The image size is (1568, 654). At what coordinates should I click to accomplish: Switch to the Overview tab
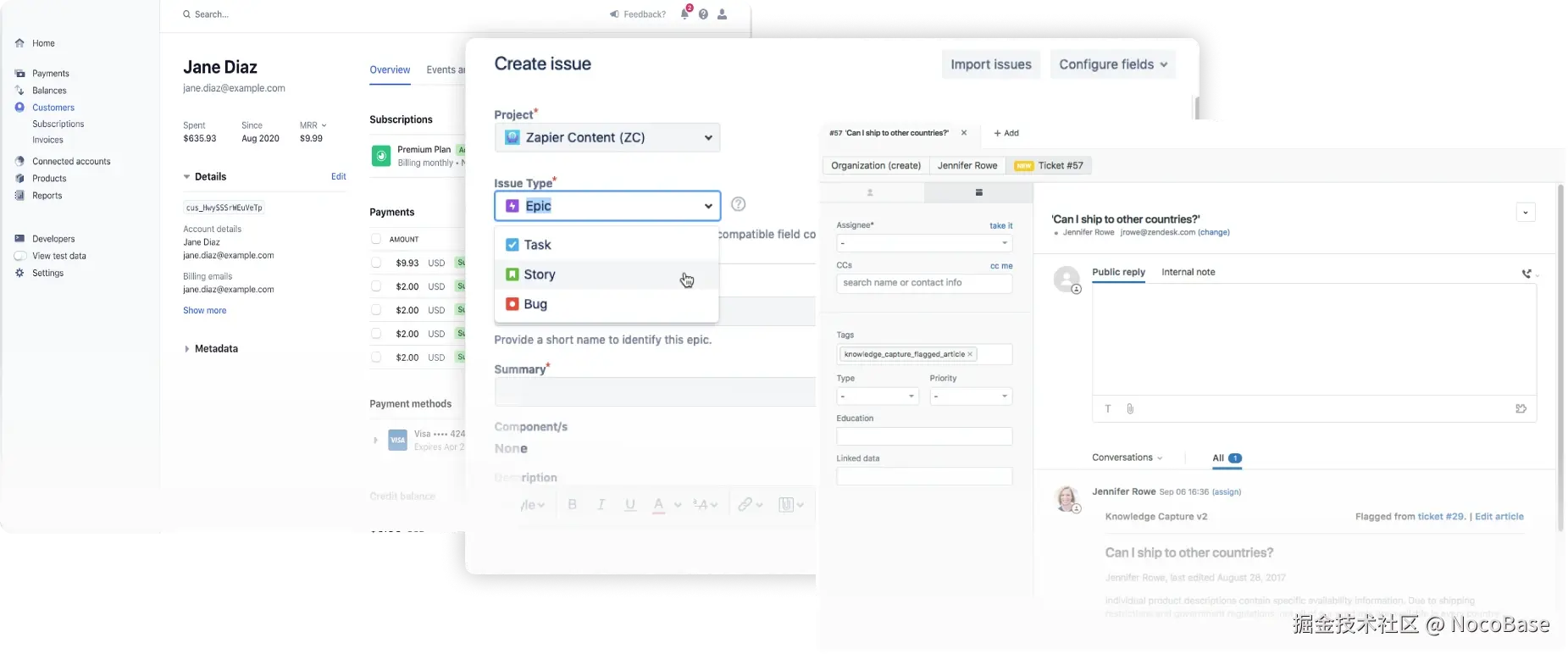tap(390, 70)
